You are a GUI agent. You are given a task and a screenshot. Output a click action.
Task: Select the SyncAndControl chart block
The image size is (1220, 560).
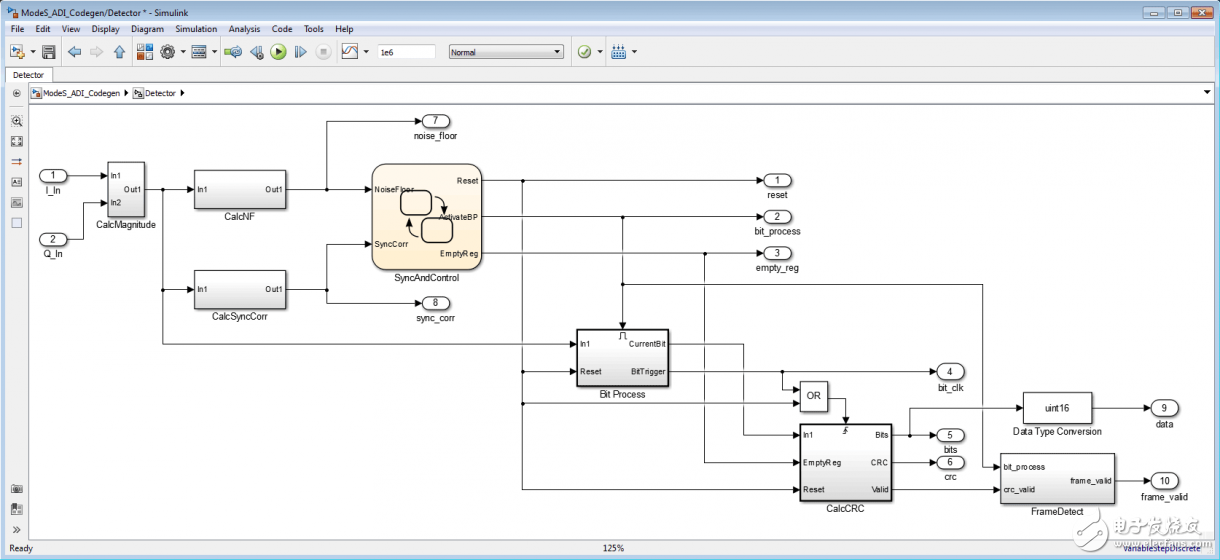coord(427,216)
